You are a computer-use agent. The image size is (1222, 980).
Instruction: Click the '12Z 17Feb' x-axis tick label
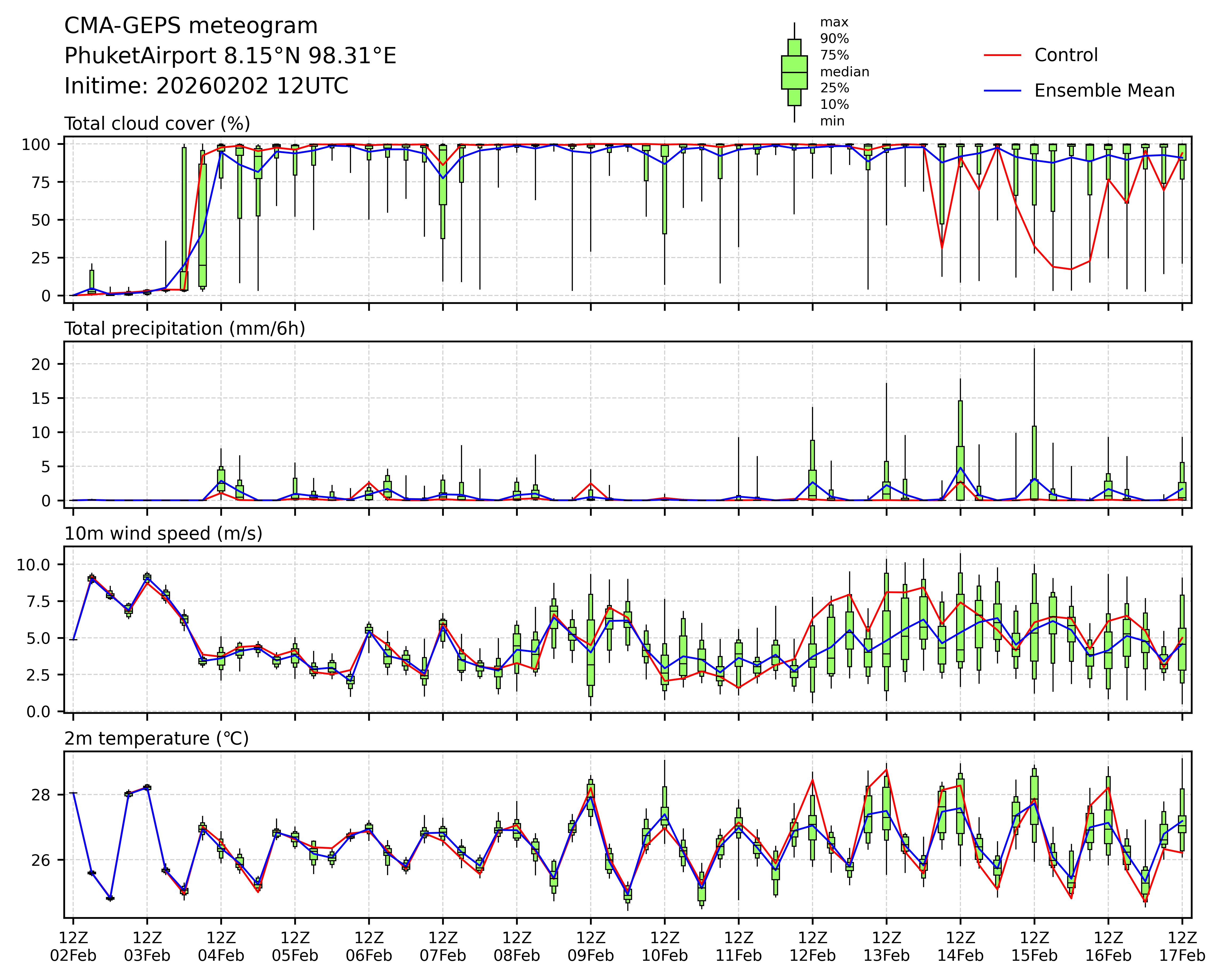(1182, 947)
